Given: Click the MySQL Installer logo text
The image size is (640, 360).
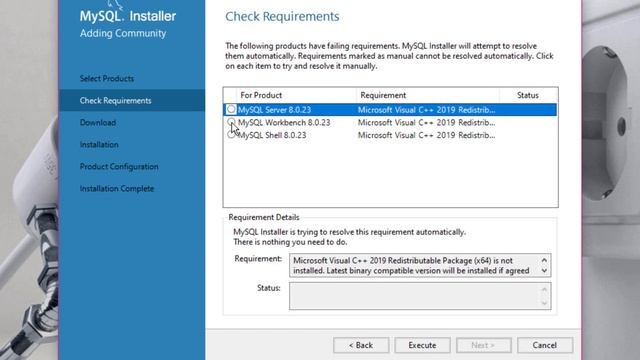Looking at the screenshot, I should (128, 16).
